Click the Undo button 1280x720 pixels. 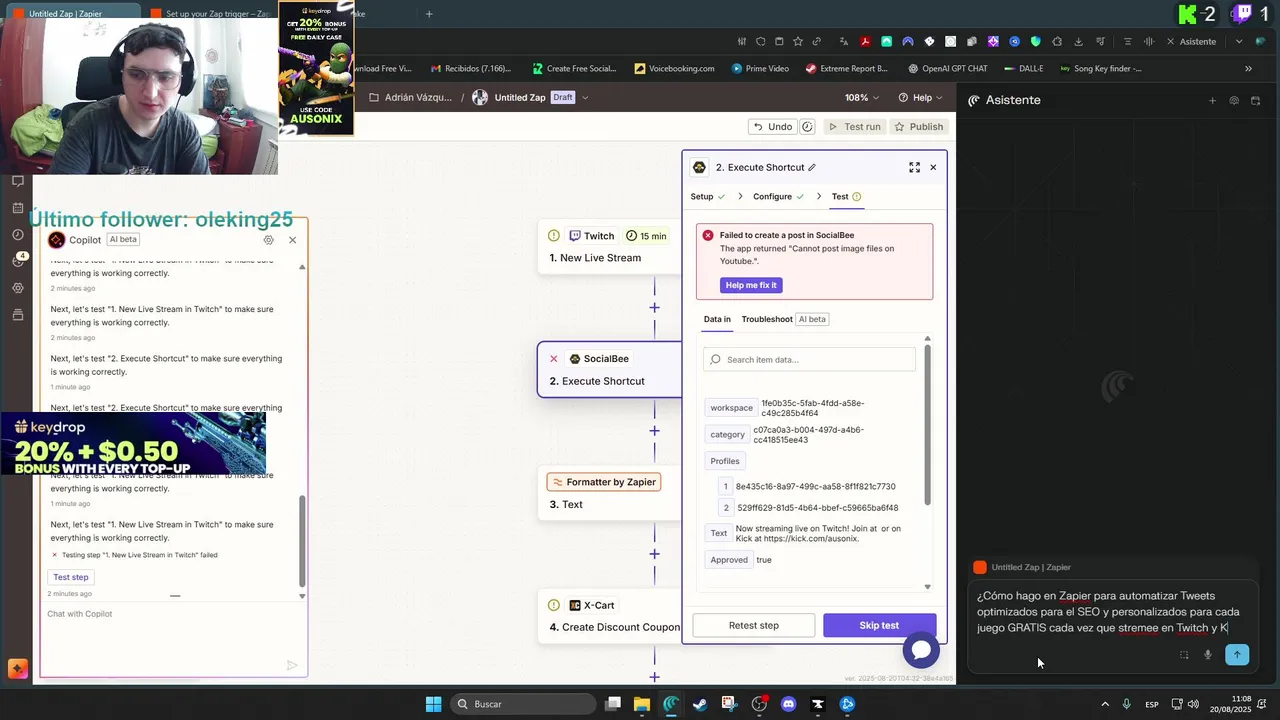pos(772,127)
